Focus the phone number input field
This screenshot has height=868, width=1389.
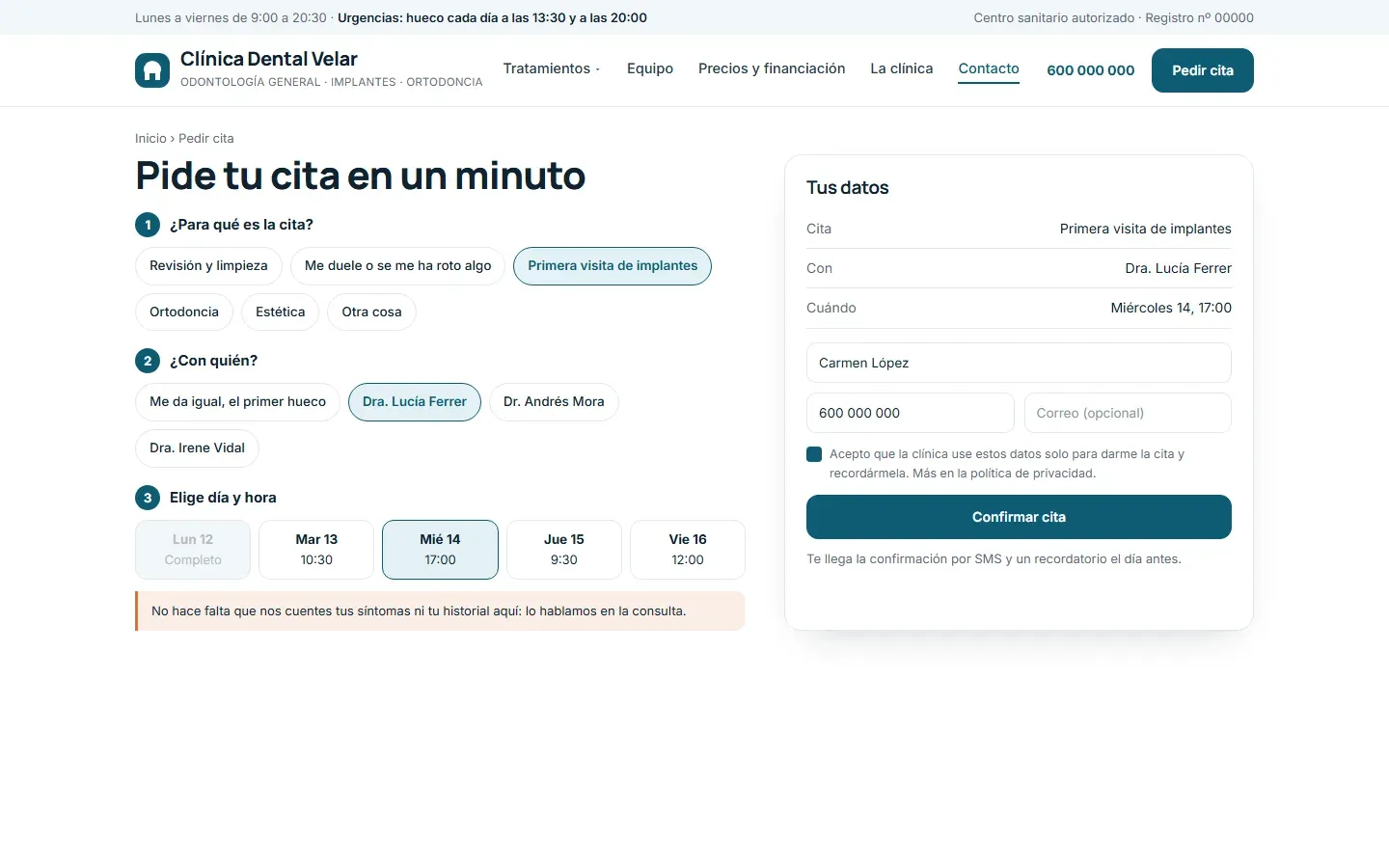click(x=910, y=413)
